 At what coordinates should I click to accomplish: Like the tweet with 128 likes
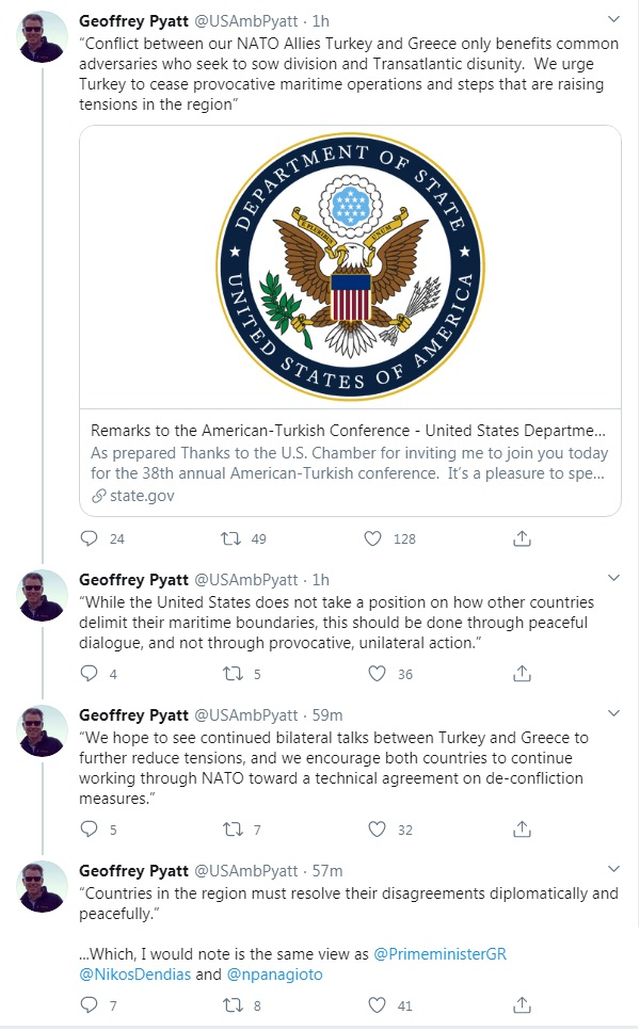point(373,539)
